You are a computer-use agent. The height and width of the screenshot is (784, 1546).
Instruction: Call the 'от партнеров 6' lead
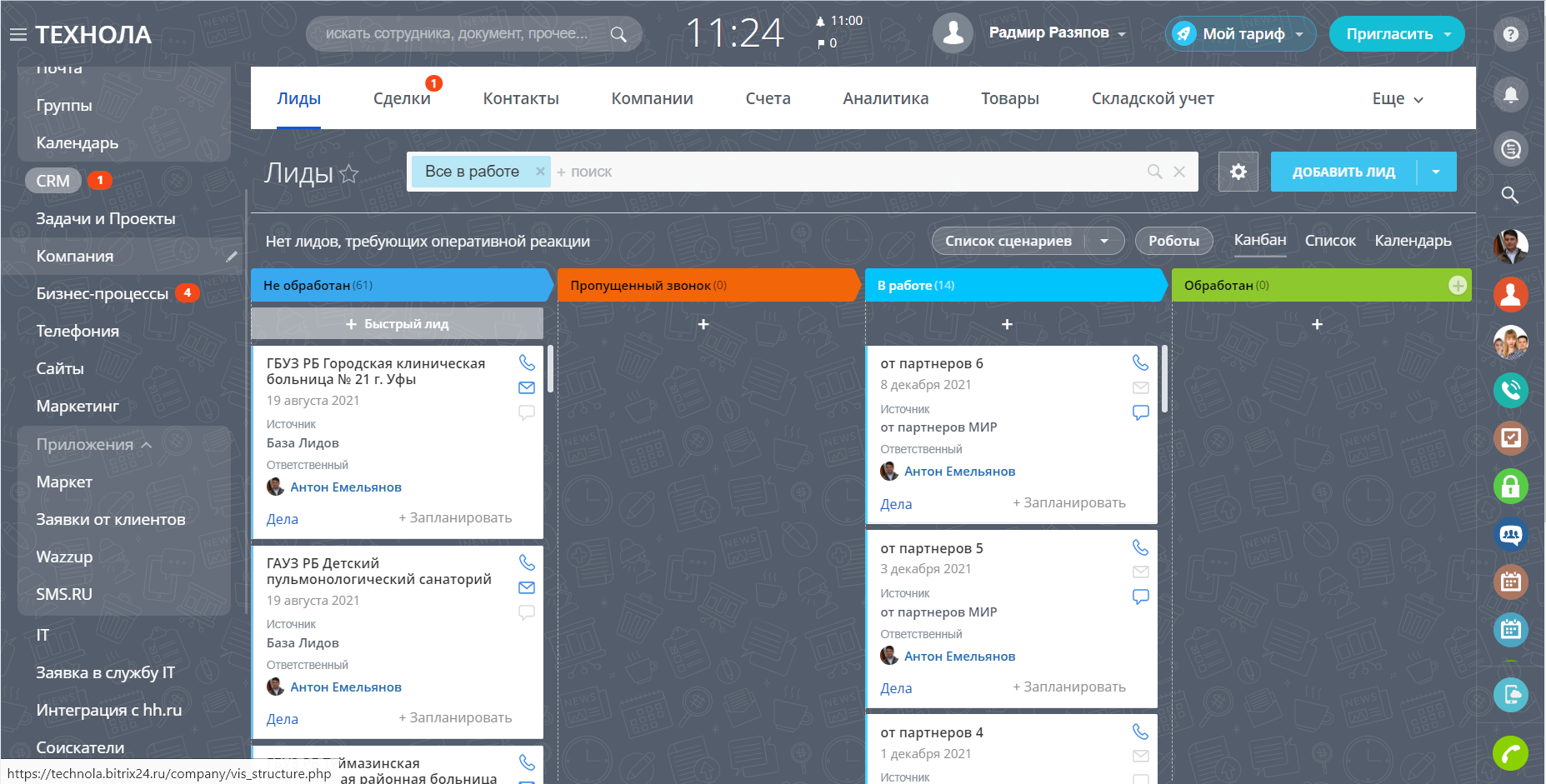(1141, 362)
